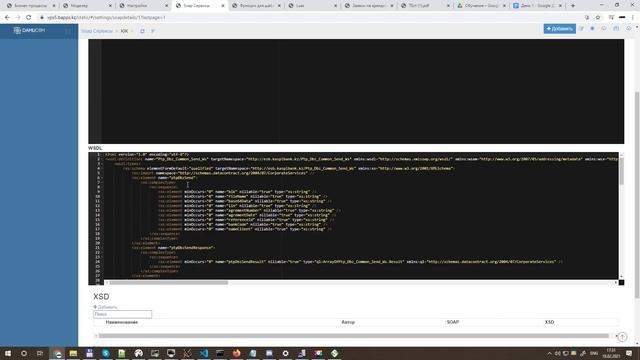
Task: Click the scroll-to-top arrow button
Action: coord(622,337)
